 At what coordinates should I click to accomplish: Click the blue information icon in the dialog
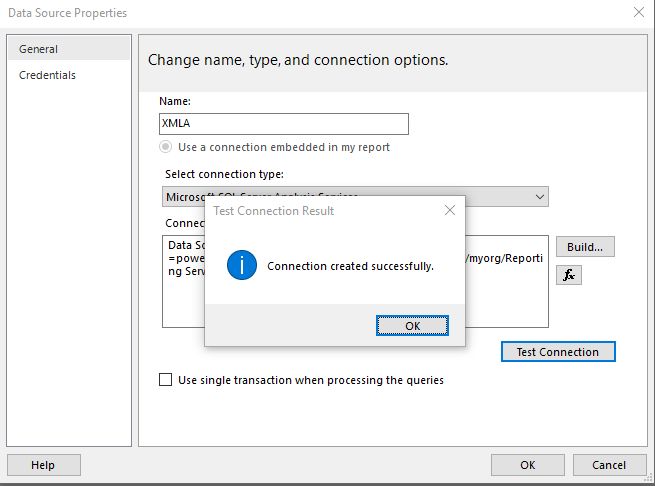(x=241, y=265)
